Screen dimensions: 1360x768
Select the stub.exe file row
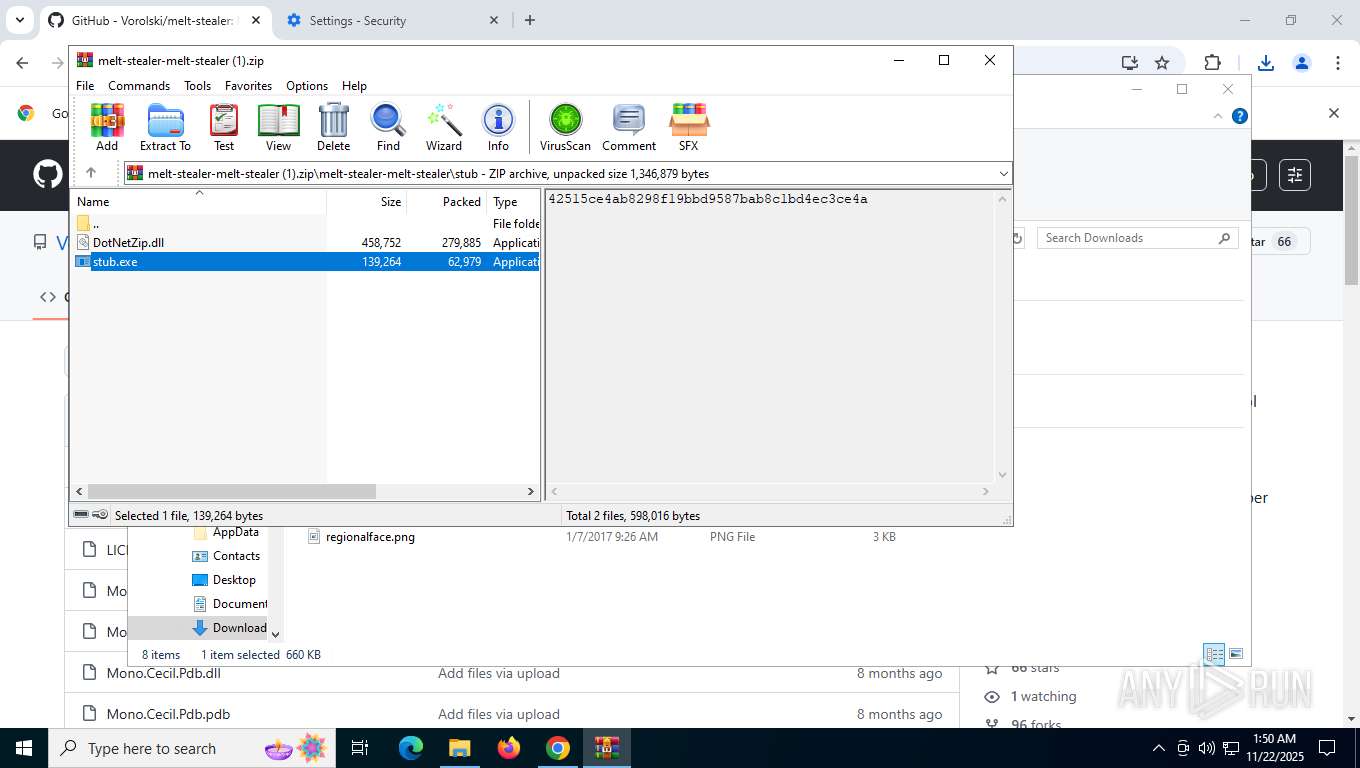coord(307,262)
